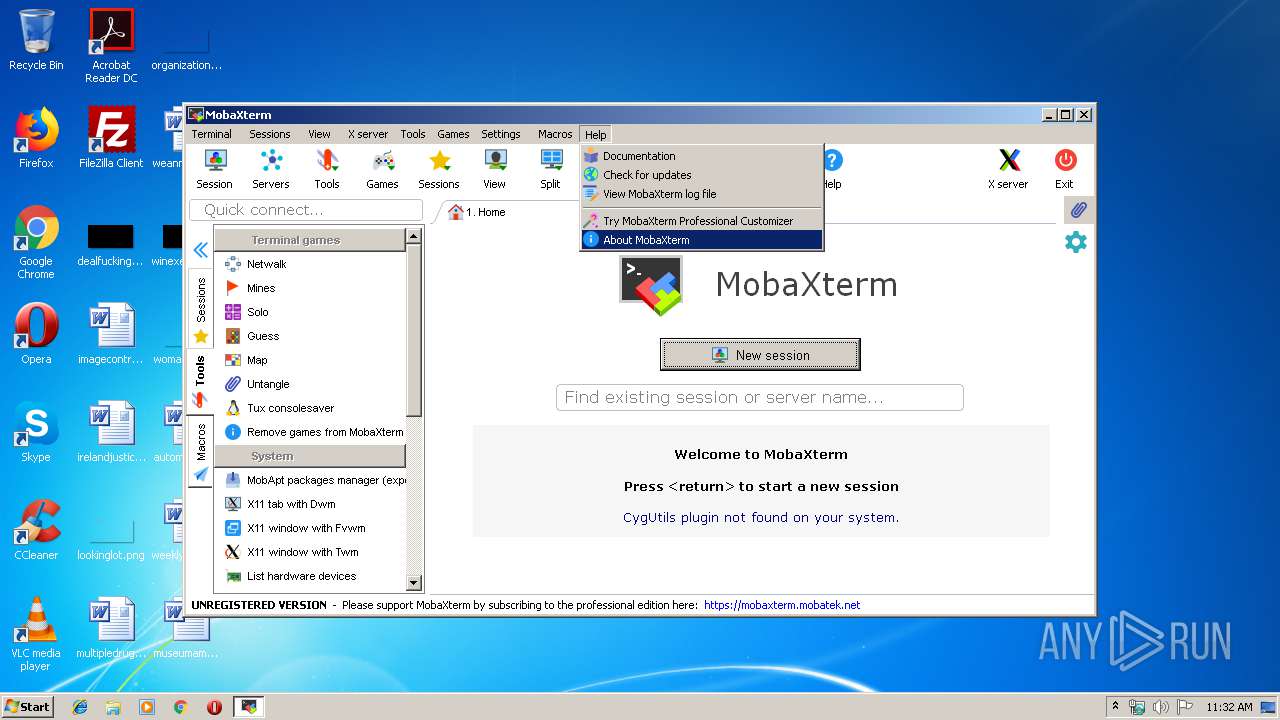This screenshot has height=720, width=1280.
Task: Close the Help menu in menu bar
Action: click(596, 134)
